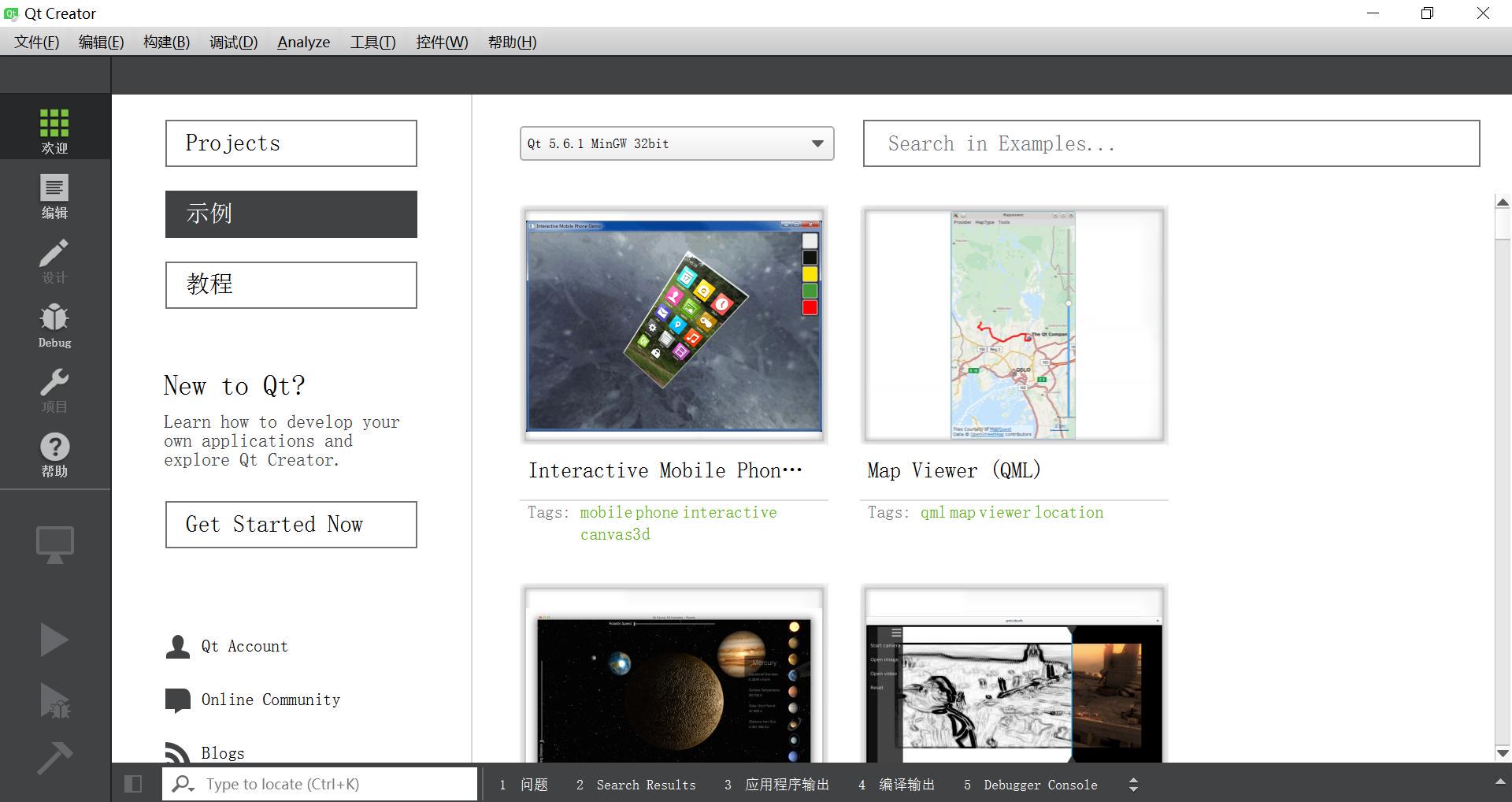Click the examples scrollbar up arrow

1502,202
